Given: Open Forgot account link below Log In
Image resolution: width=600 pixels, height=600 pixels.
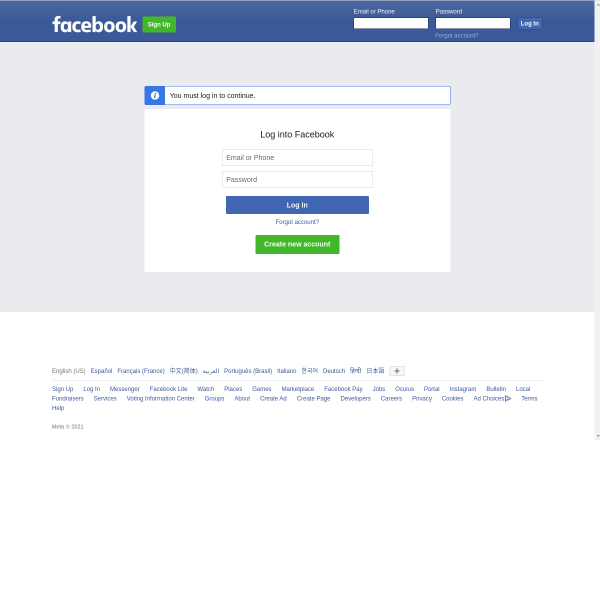Looking at the screenshot, I should 297,222.
